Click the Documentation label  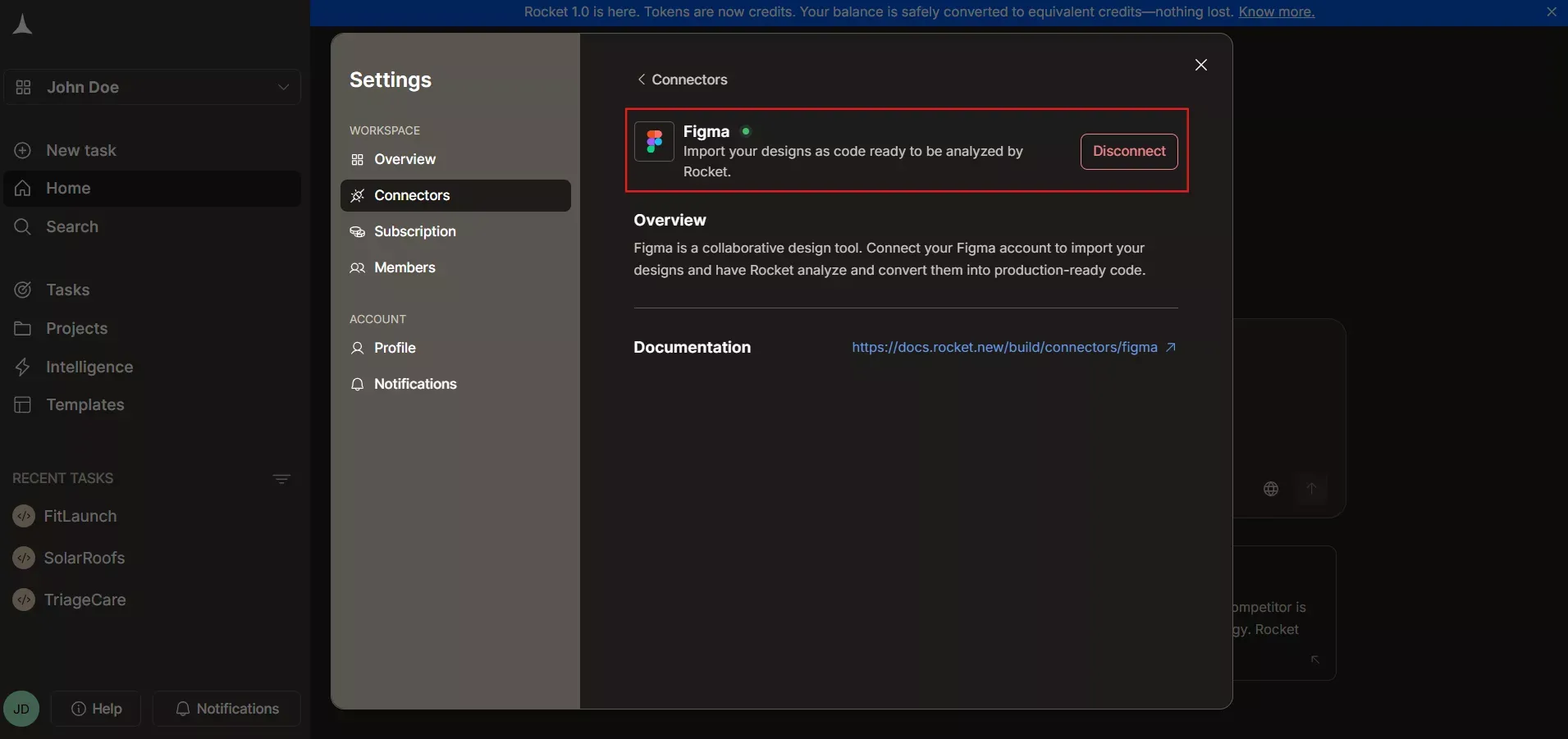[692, 347]
